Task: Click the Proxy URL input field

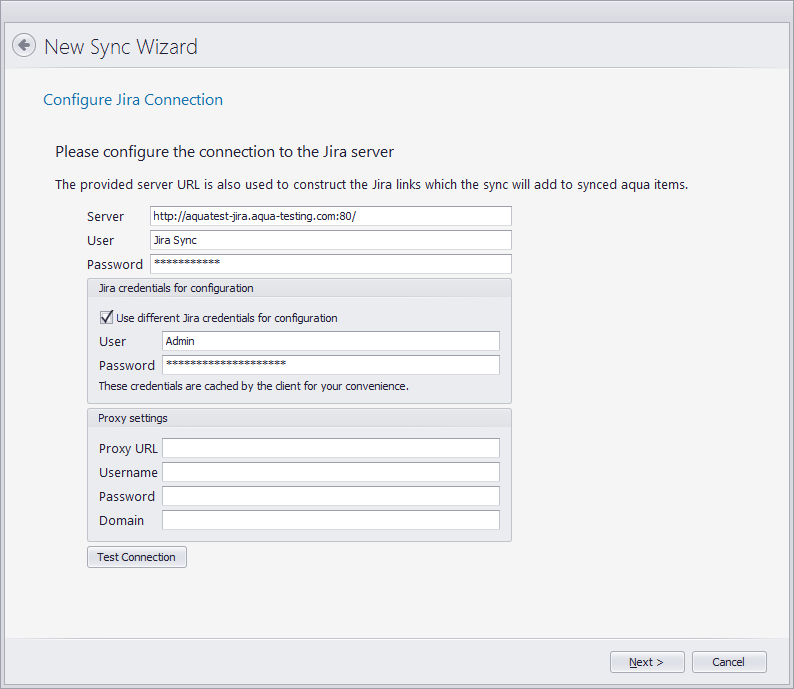Action: 330,448
